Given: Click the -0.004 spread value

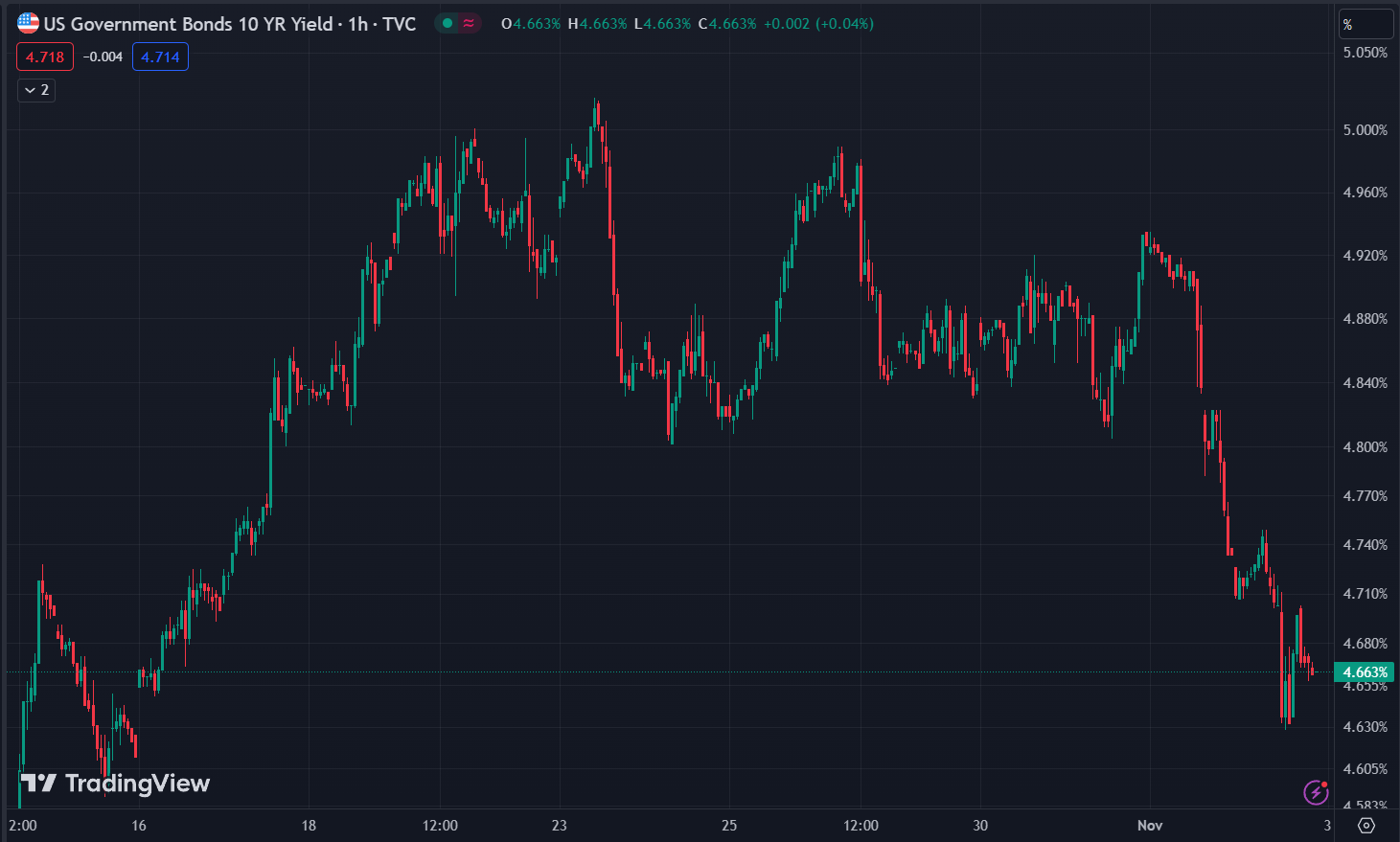Looking at the screenshot, I should click(103, 57).
